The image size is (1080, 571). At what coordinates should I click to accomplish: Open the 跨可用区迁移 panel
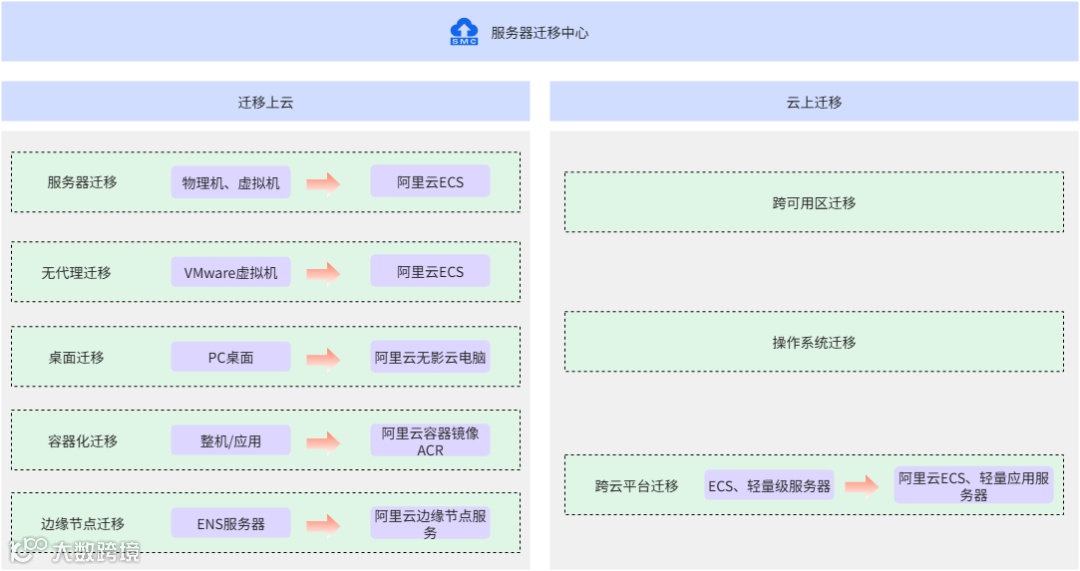[814, 203]
